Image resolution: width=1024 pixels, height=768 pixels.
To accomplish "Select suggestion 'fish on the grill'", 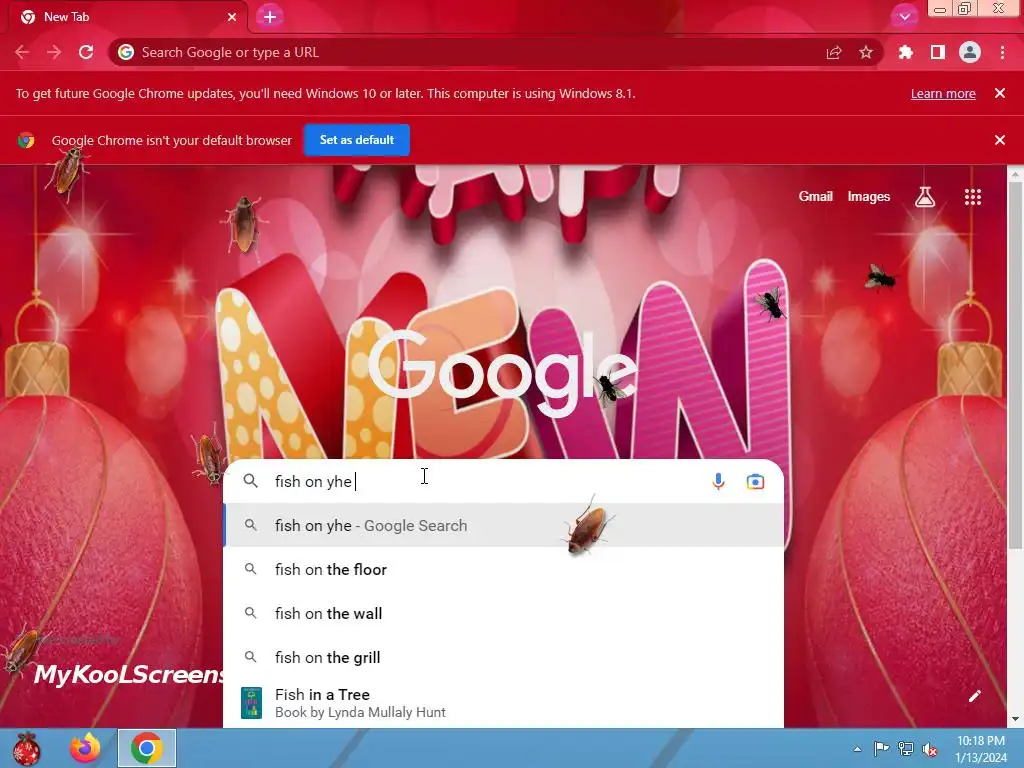I will coord(504,657).
